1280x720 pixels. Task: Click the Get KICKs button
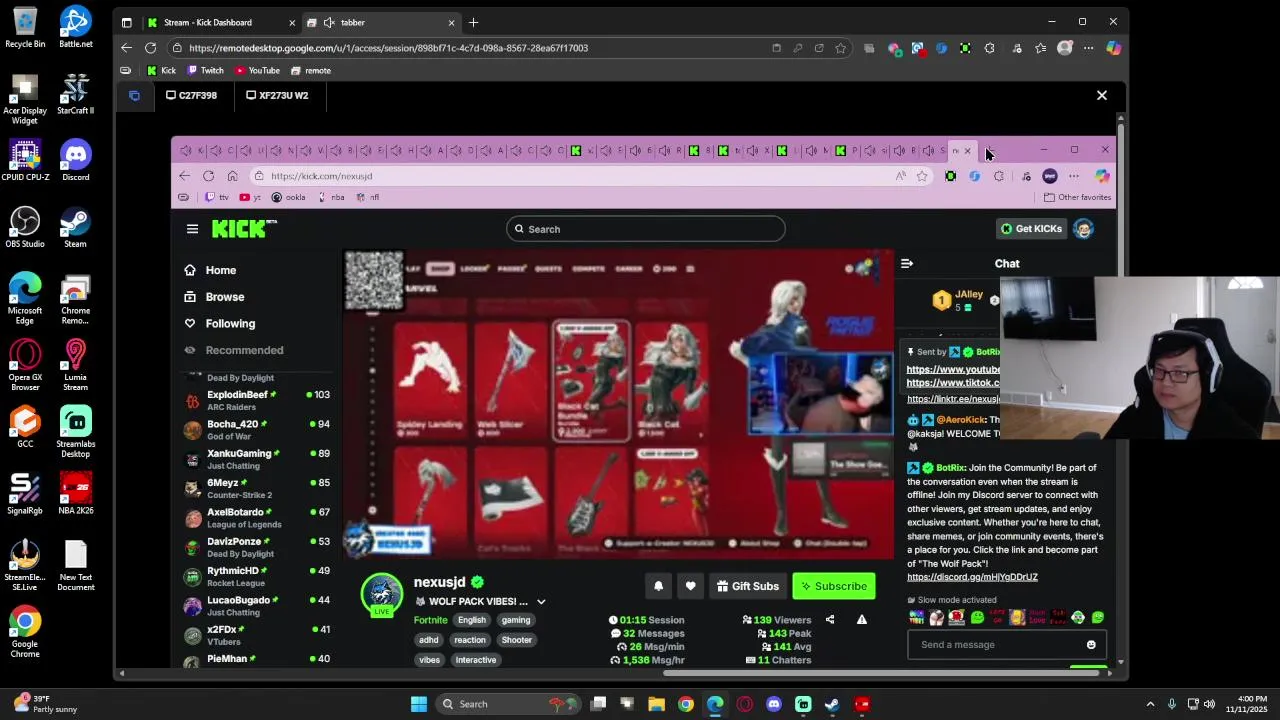1031,229
